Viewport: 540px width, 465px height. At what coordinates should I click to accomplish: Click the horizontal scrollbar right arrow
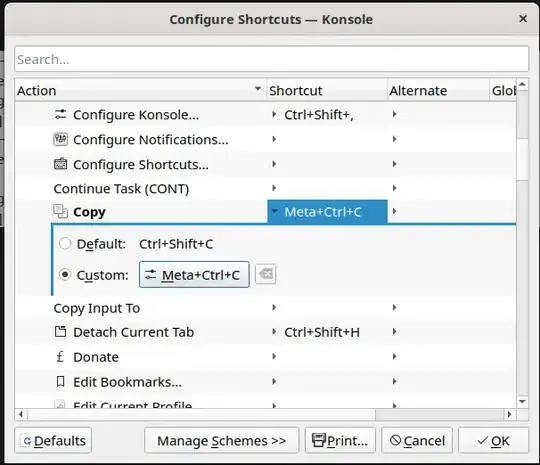509,414
